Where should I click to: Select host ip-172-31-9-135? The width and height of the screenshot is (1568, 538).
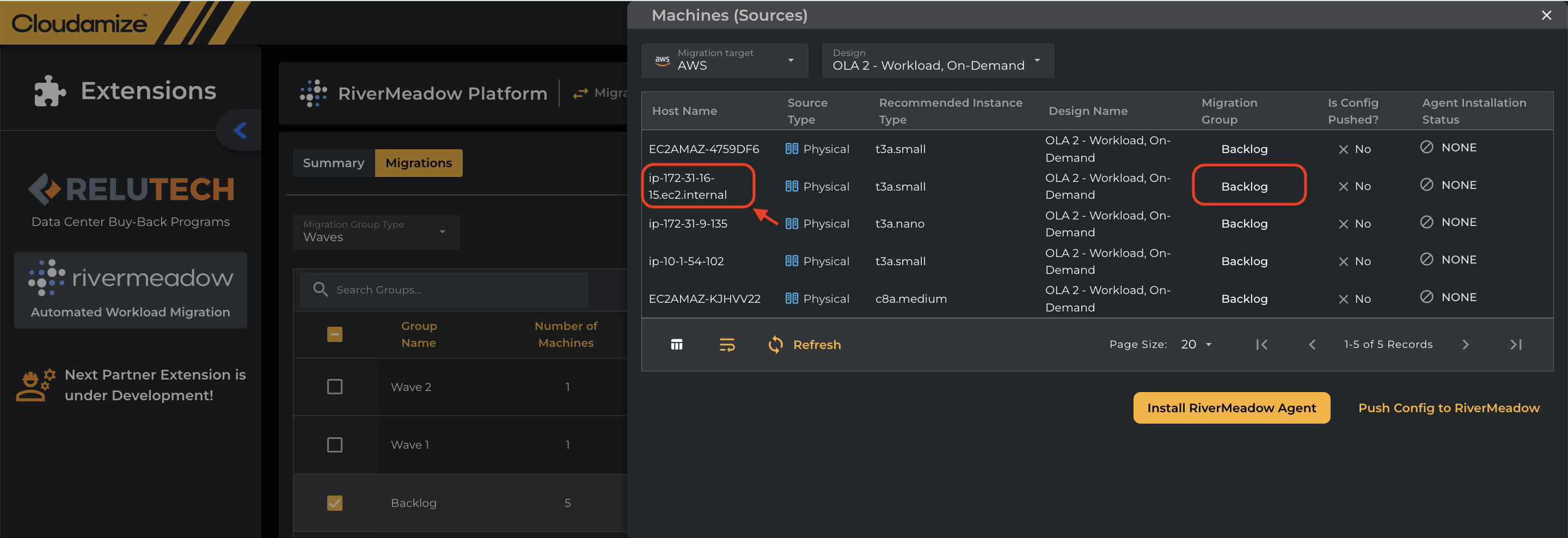tap(688, 224)
